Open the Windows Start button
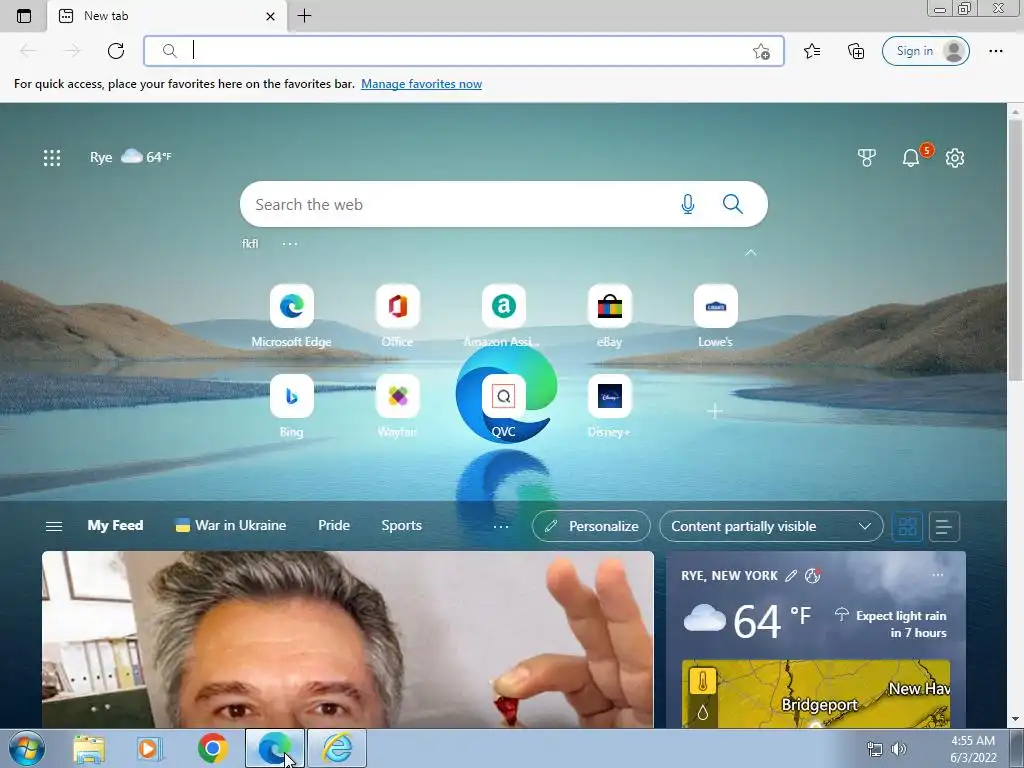 (27, 748)
